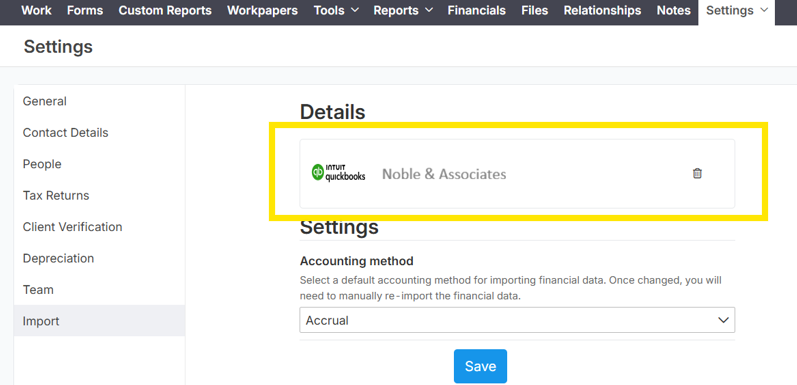The width and height of the screenshot is (797, 385).
Task: Delete the Noble & Associates QuickBooks connection
Action: (697, 173)
